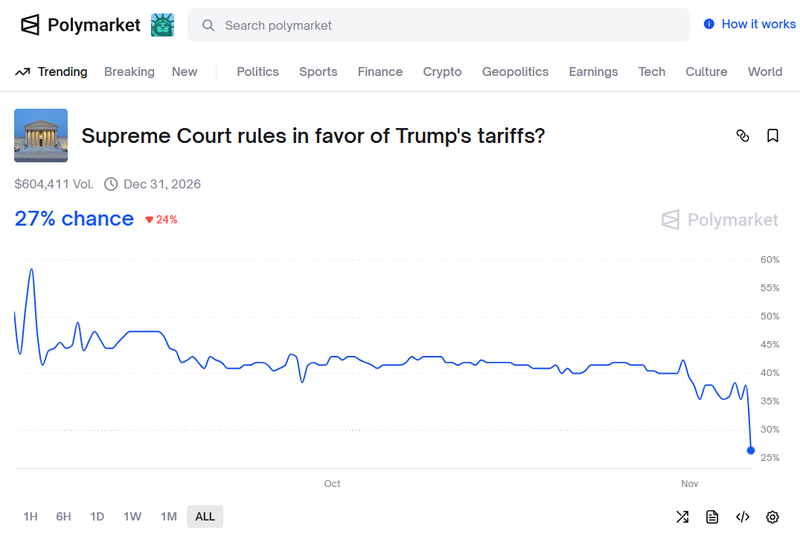
Task: Go to the Politics category
Action: 258,72
